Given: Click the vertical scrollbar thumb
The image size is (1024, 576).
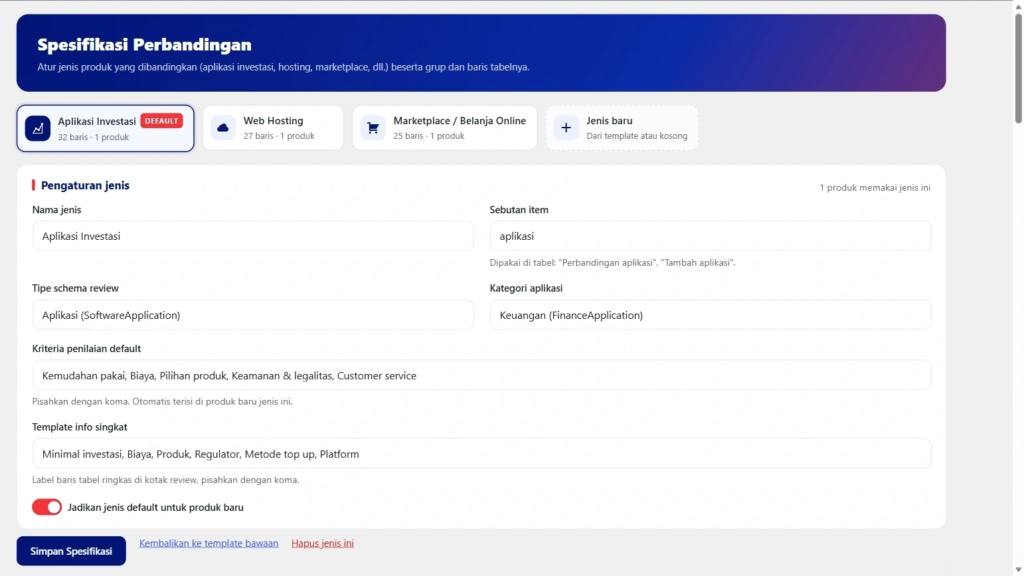Looking at the screenshot, I should (1018, 68).
